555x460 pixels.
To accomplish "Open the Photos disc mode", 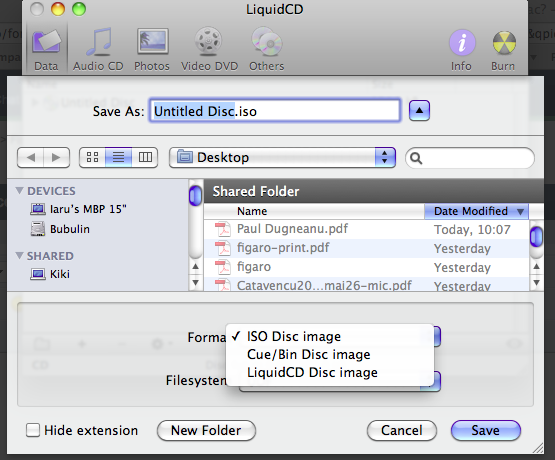I will pyautogui.click(x=152, y=50).
